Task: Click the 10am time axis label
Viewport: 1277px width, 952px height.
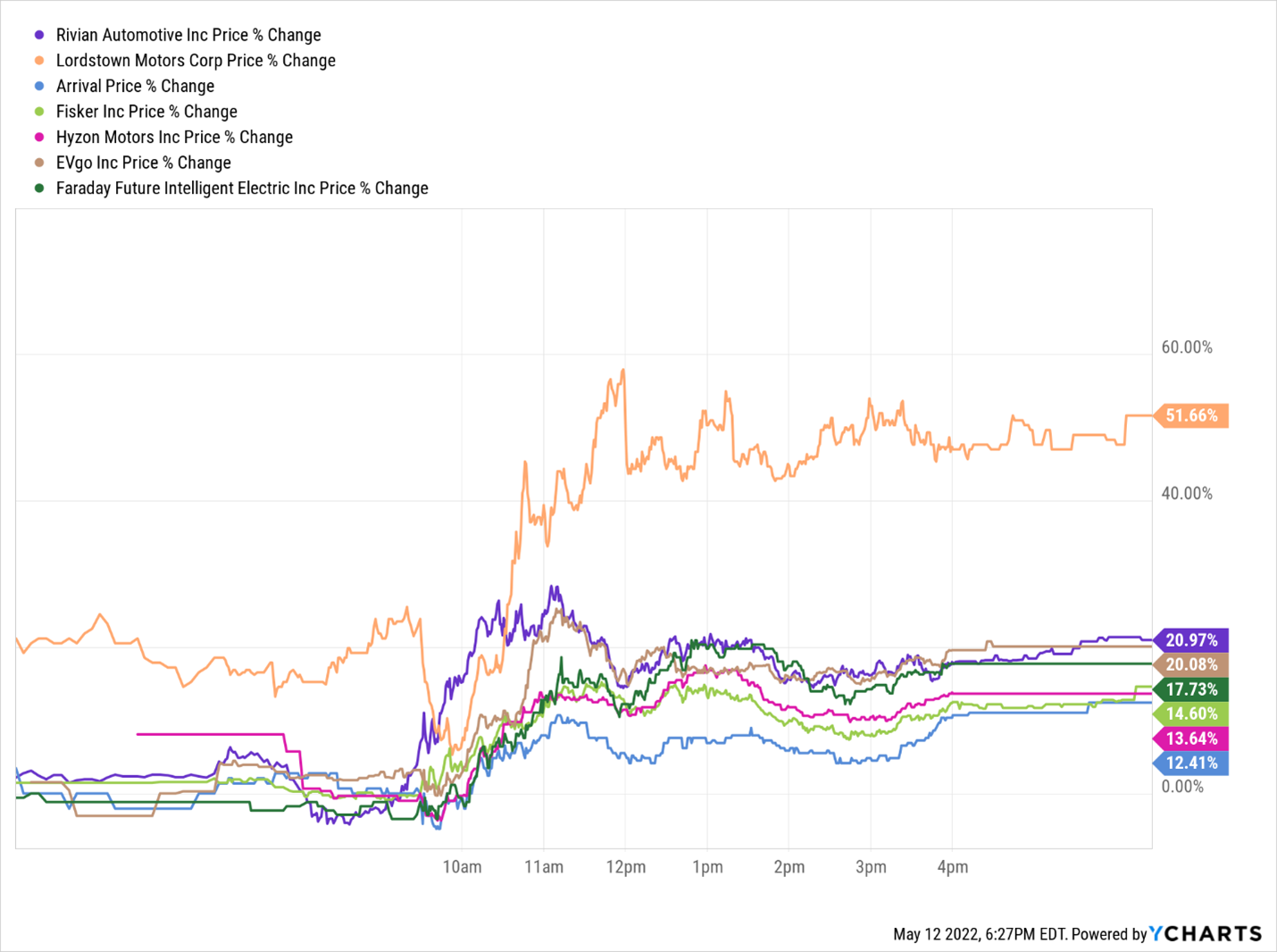Action: (462, 867)
